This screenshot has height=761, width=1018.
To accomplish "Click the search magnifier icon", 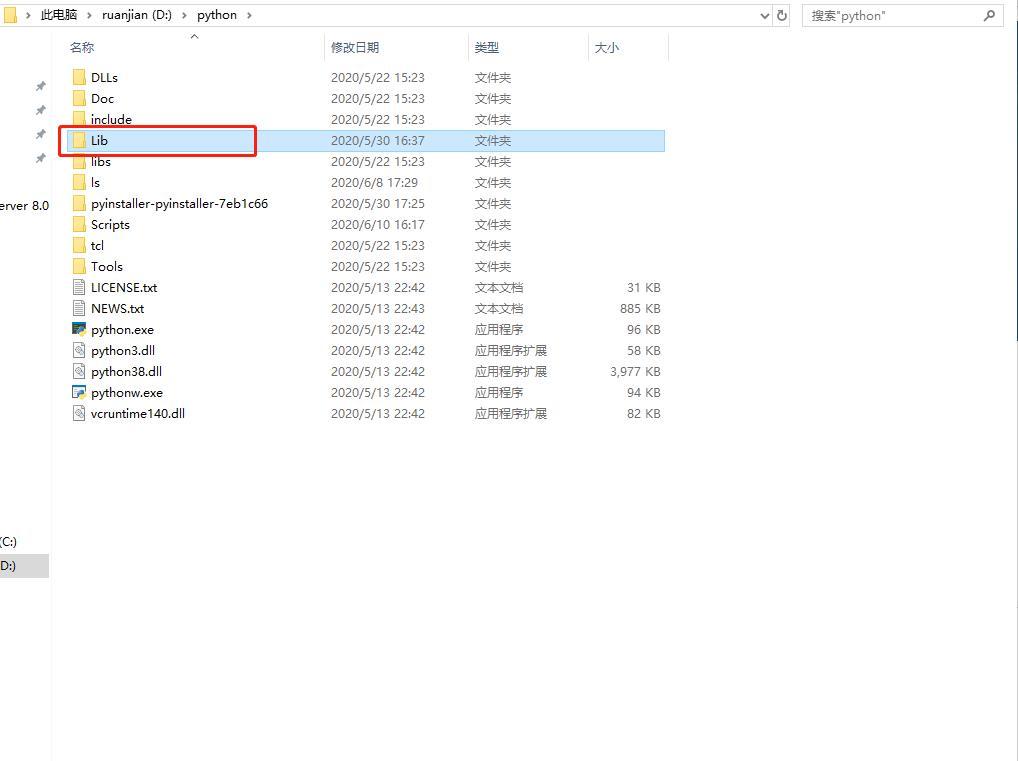I will [x=988, y=16].
